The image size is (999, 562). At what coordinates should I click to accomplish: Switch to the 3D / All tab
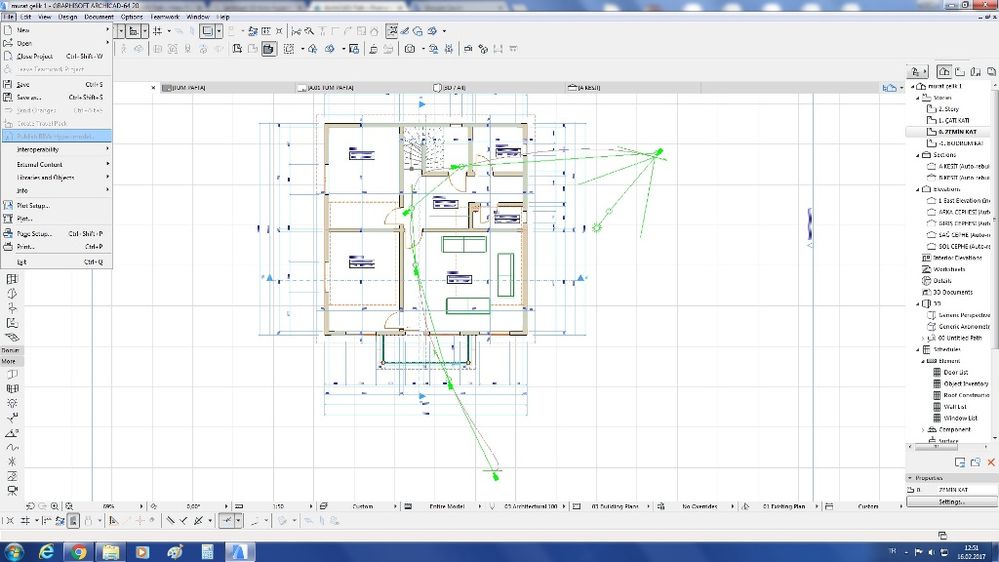pyautogui.click(x=456, y=88)
